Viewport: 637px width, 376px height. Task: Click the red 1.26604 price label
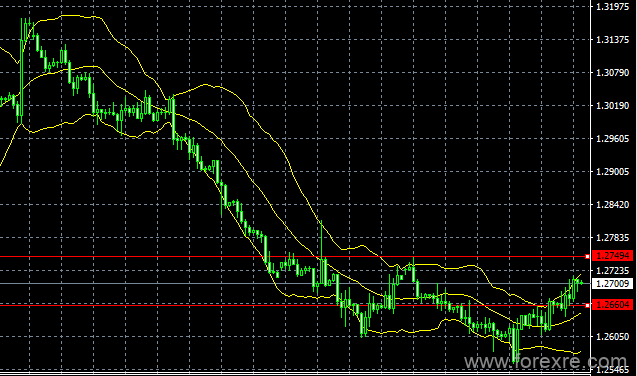pyautogui.click(x=612, y=305)
